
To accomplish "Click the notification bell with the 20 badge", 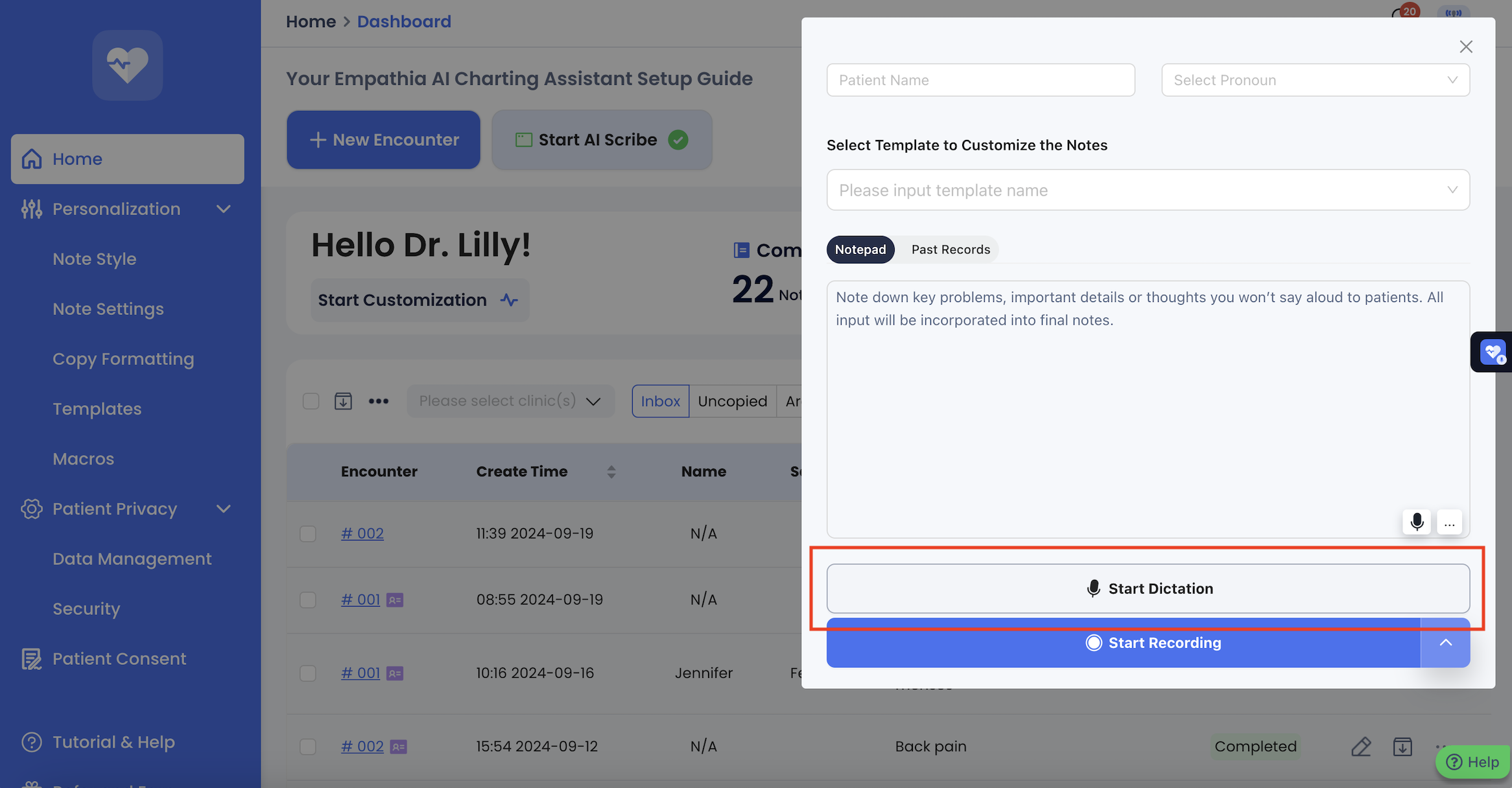I will (x=1402, y=13).
